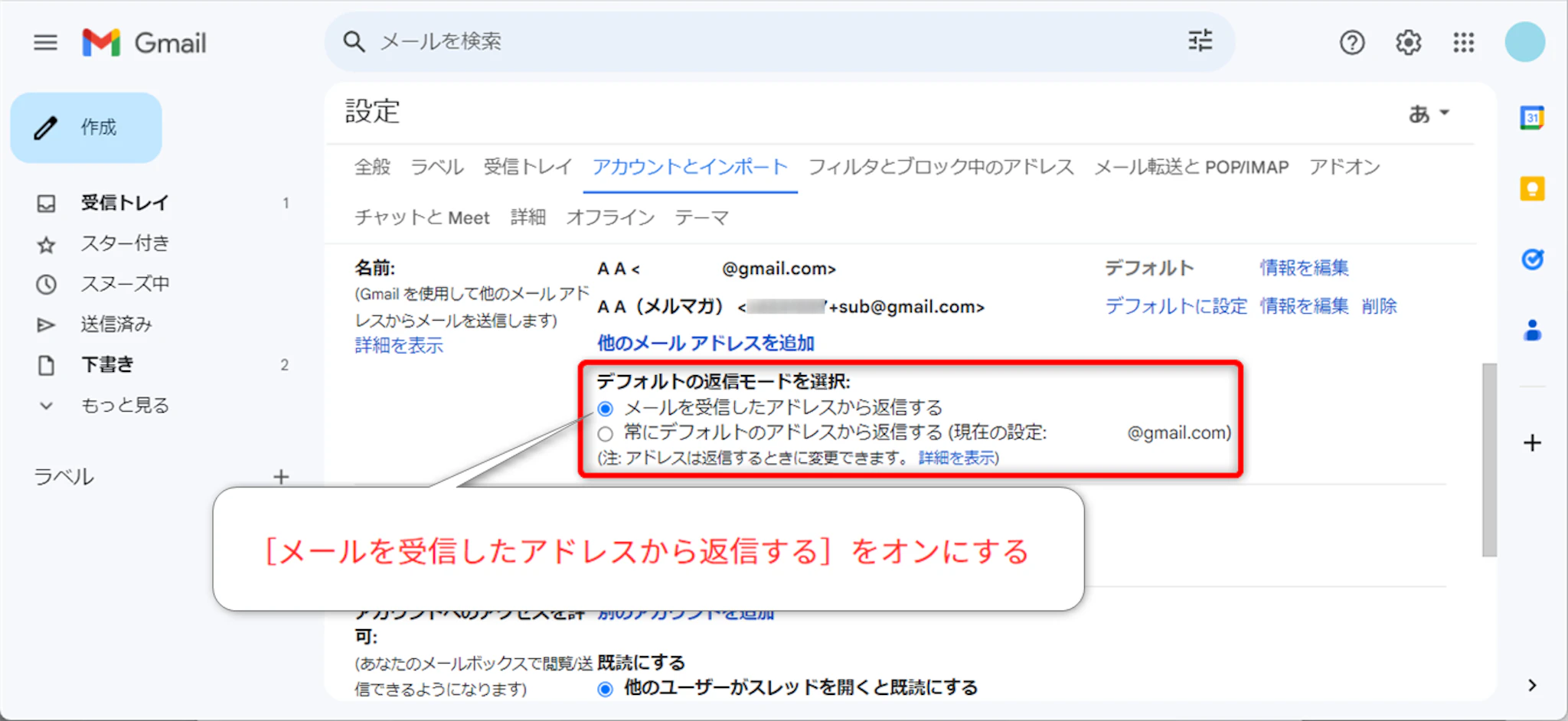Open the Settings gear icon
This screenshot has height=721, width=1568.
(x=1408, y=43)
